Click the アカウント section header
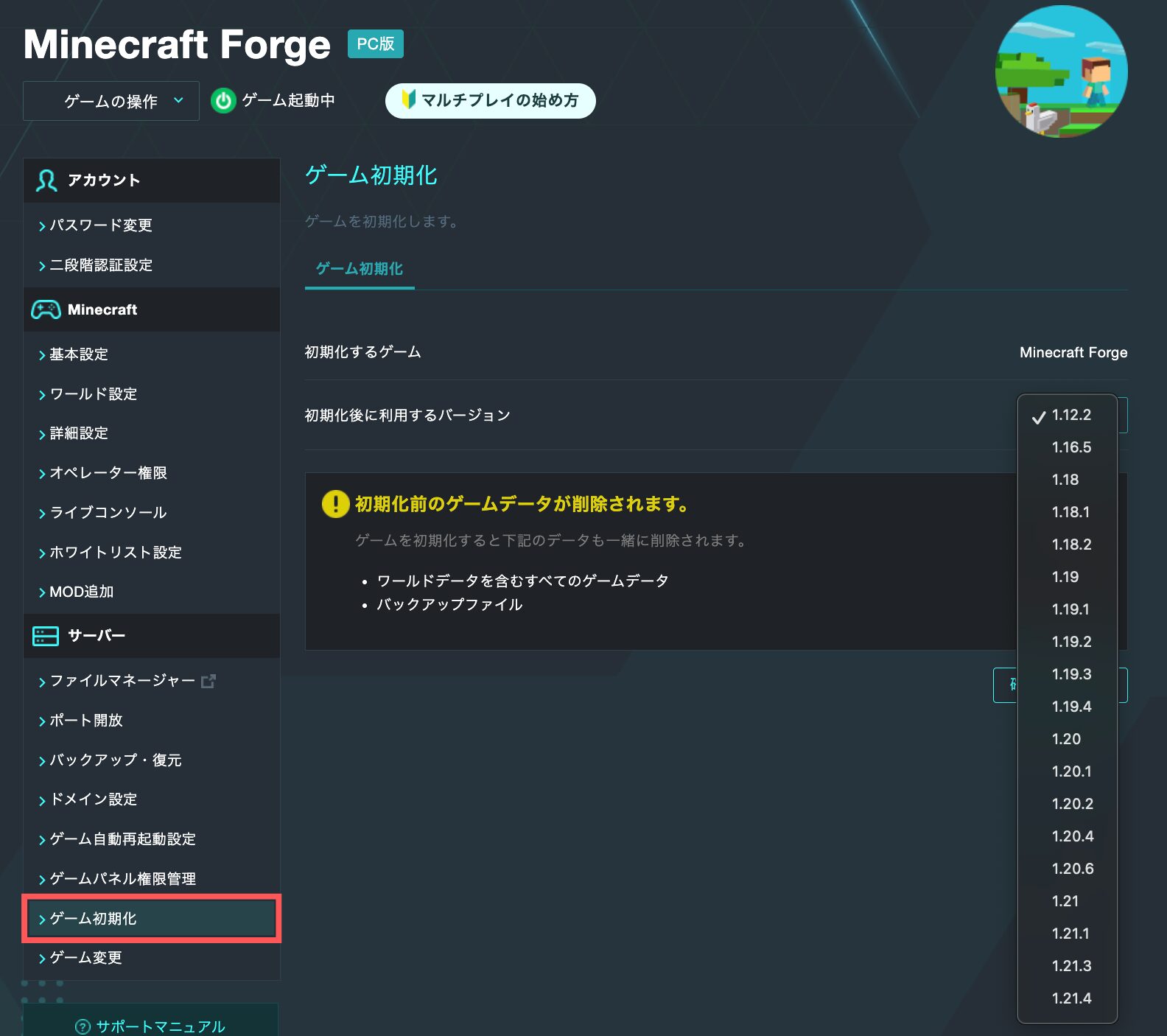1167x1036 pixels. click(152, 181)
